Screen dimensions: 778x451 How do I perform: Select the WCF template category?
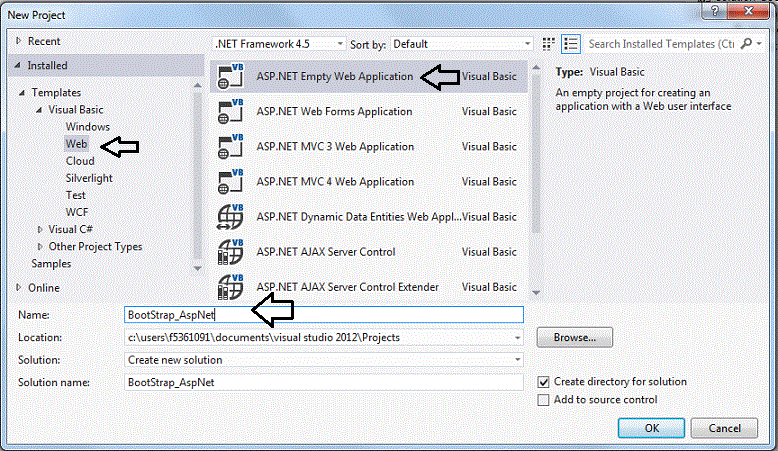point(77,212)
